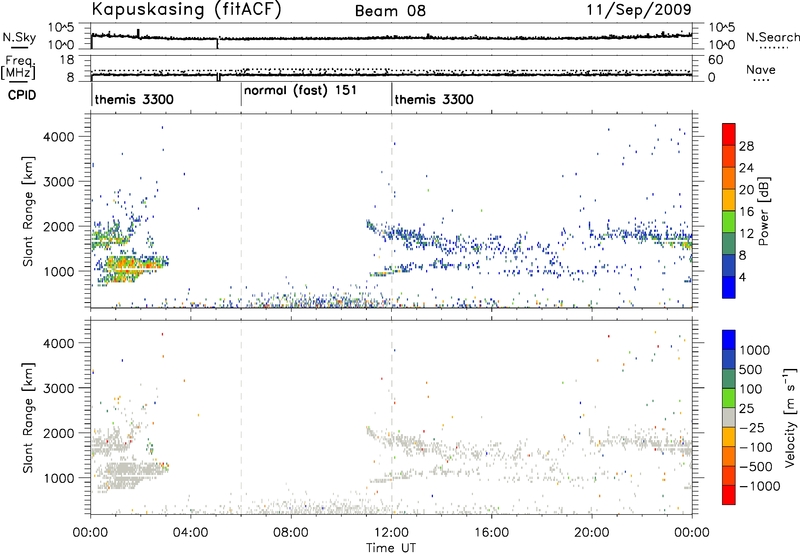
Task: Click the red bottom segment of Velocity color bar
Action: point(729,495)
